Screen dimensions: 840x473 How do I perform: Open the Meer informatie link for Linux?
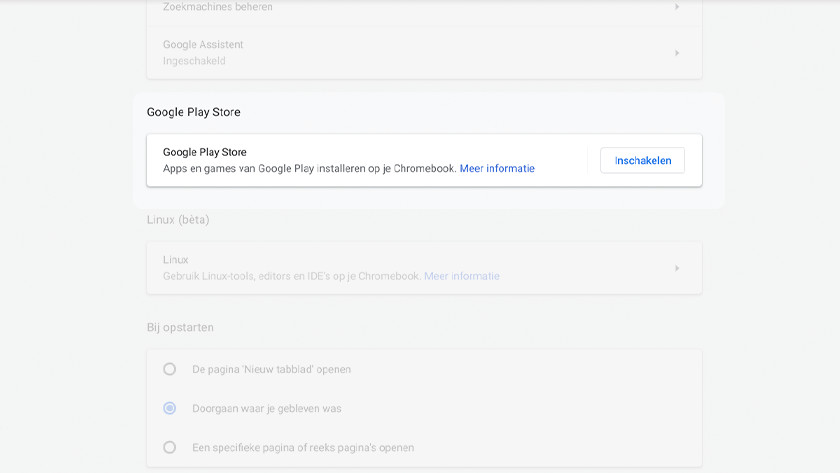coord(461,276)
